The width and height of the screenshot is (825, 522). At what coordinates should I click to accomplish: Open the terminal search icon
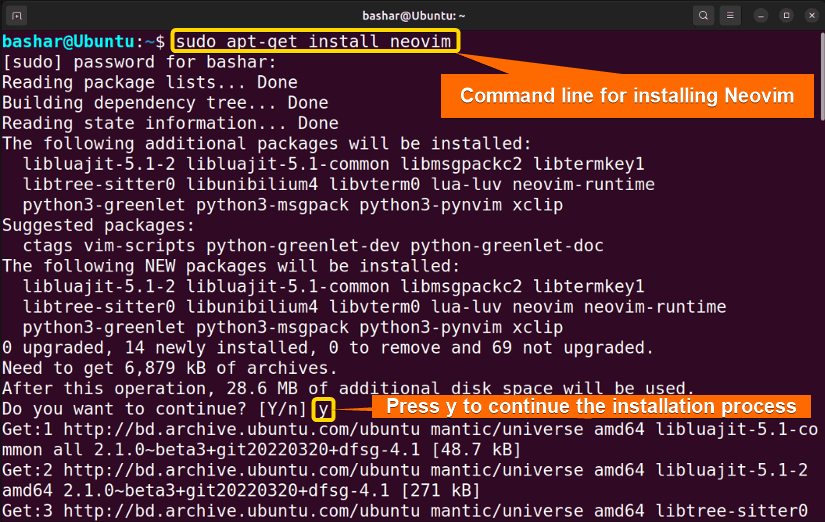(x=703, y=15)
